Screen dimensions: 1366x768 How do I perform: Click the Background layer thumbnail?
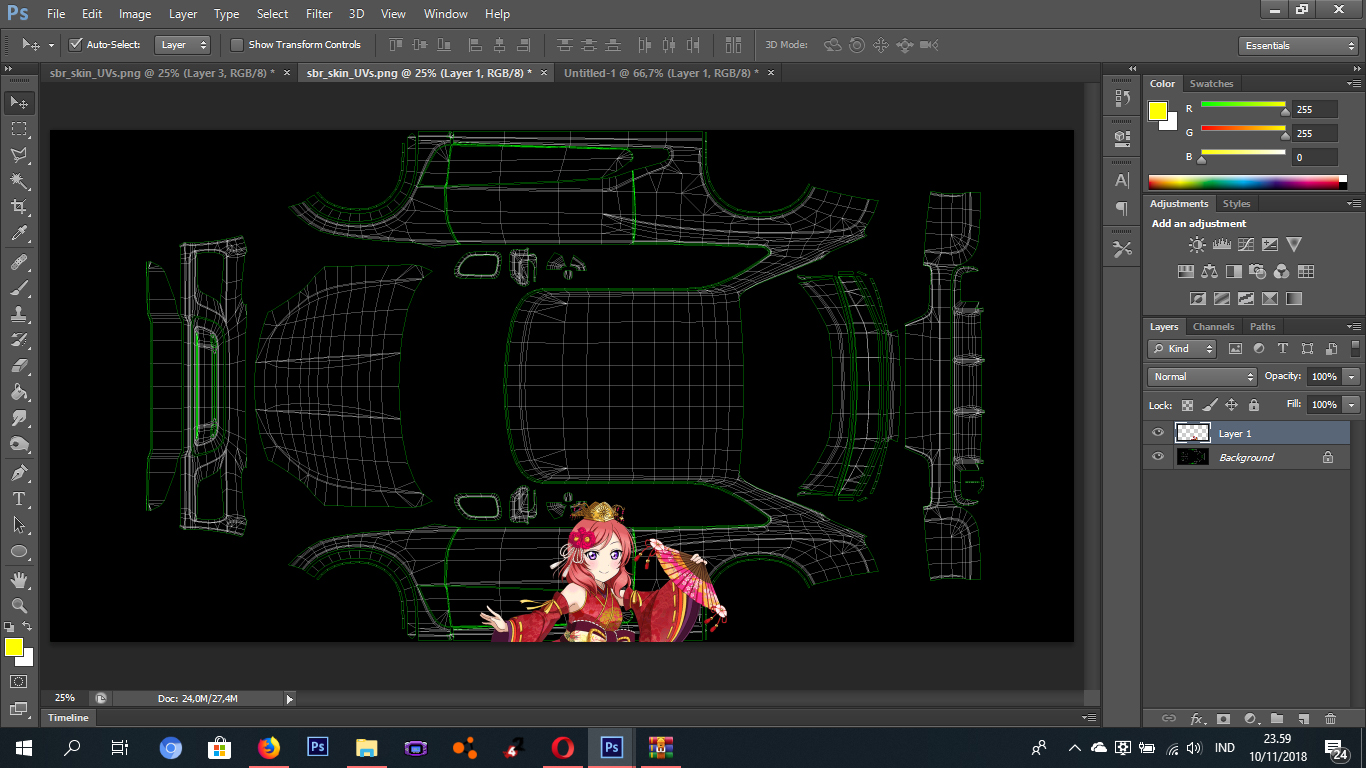coord(1192,457)
